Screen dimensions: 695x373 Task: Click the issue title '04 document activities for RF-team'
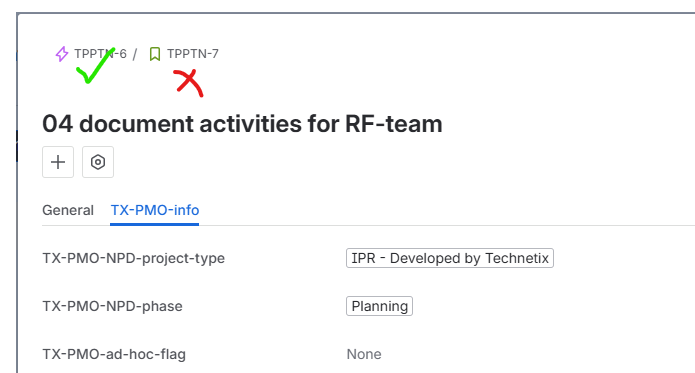[x=242, y=124]
